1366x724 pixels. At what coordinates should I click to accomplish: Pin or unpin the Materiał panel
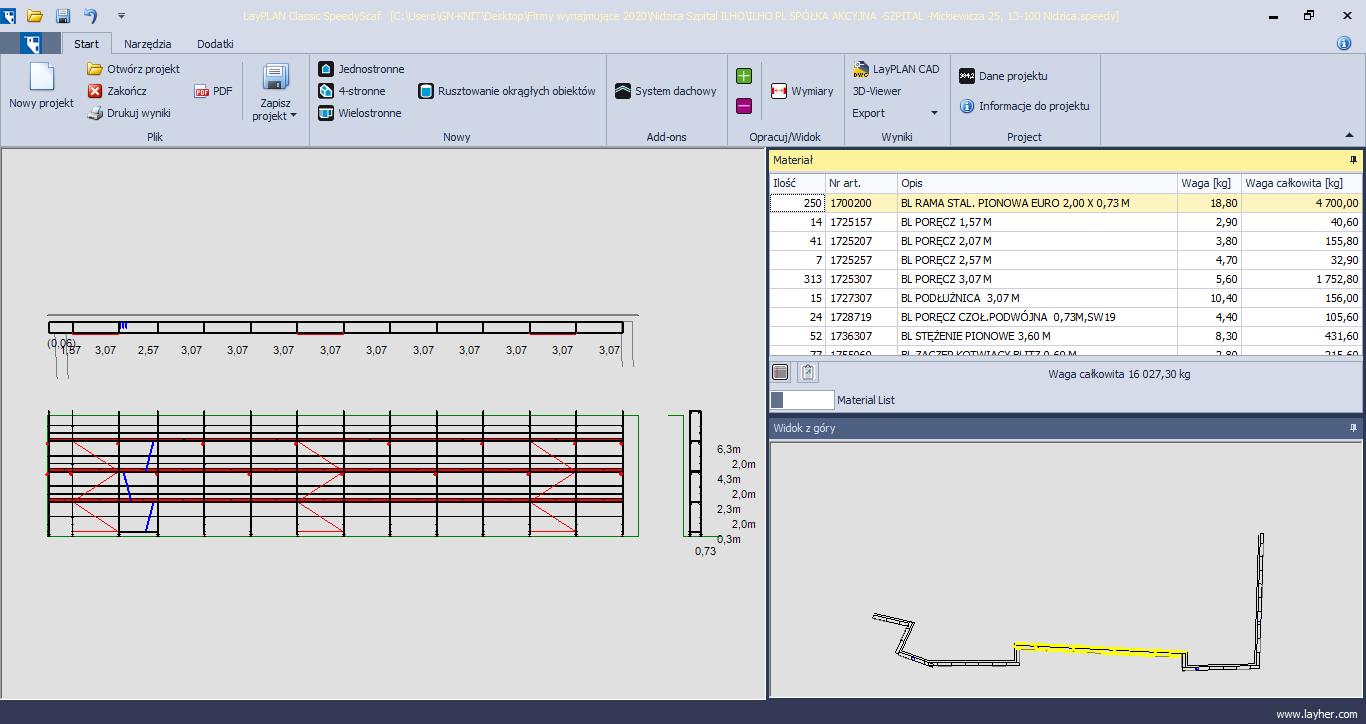[1353, 160]
